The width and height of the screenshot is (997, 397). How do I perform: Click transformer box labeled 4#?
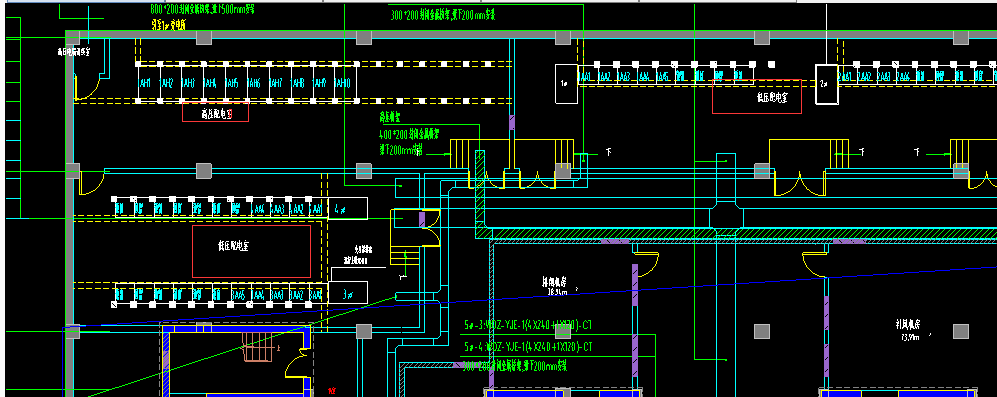pos(348,208)
